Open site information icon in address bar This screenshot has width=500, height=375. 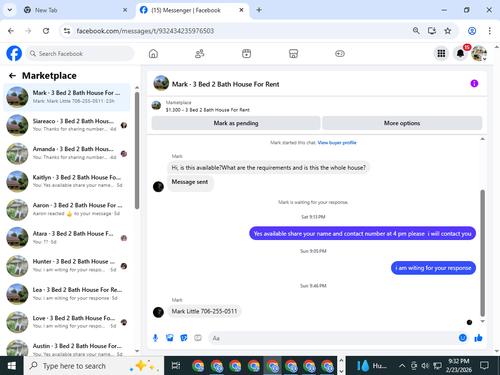coord(67,31)
